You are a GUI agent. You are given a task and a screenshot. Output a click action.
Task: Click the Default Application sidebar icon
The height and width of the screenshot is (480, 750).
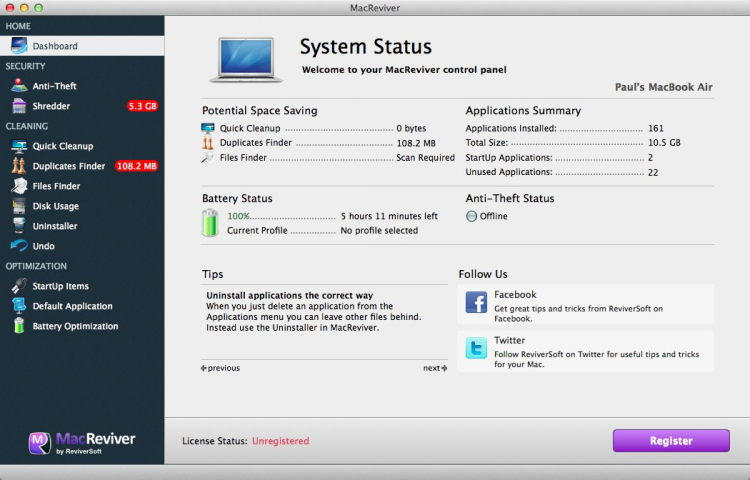coord(19,306)
